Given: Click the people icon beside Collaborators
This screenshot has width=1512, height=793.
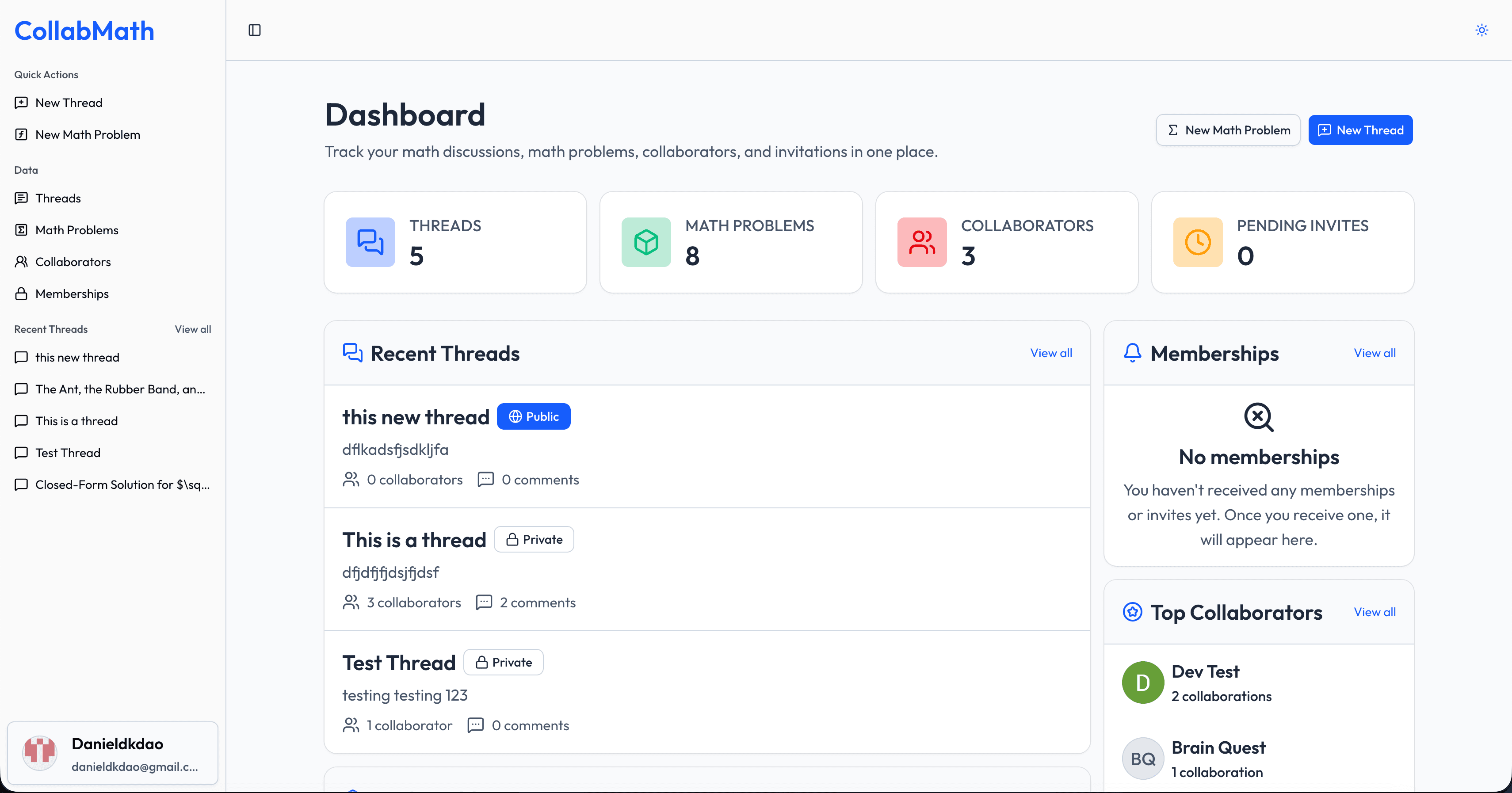Looking at the screenshot, I should (x=21, y=262).
